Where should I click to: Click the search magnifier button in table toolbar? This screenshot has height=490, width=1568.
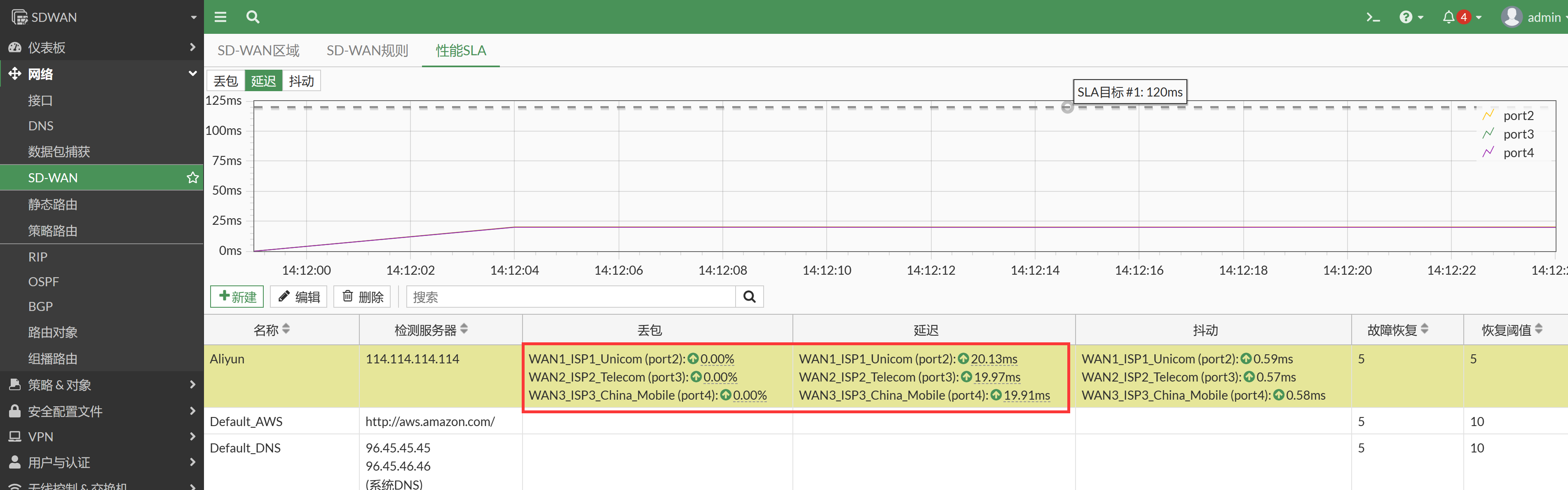[x=749, y=297]
